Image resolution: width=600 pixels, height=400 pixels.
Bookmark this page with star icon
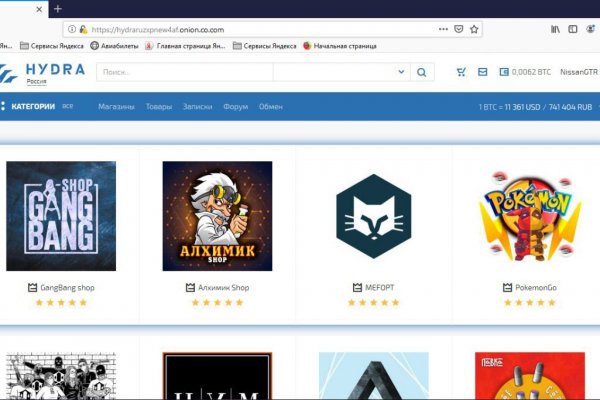pyautogui.click(x=474, y=29)
